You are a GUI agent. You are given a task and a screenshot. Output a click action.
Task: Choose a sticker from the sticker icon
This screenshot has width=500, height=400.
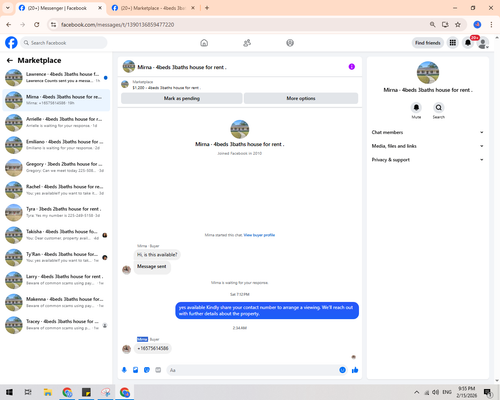coord(147,370)
